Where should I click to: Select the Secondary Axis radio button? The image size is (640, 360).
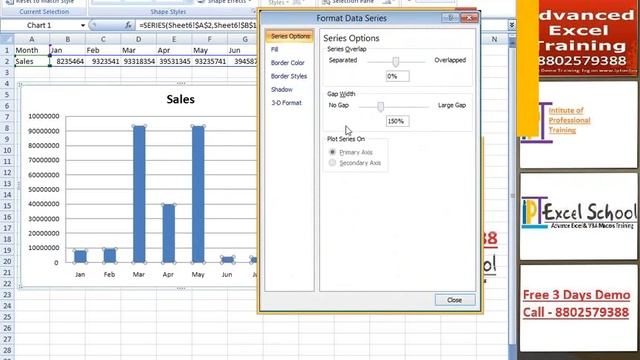click(332, 162)
